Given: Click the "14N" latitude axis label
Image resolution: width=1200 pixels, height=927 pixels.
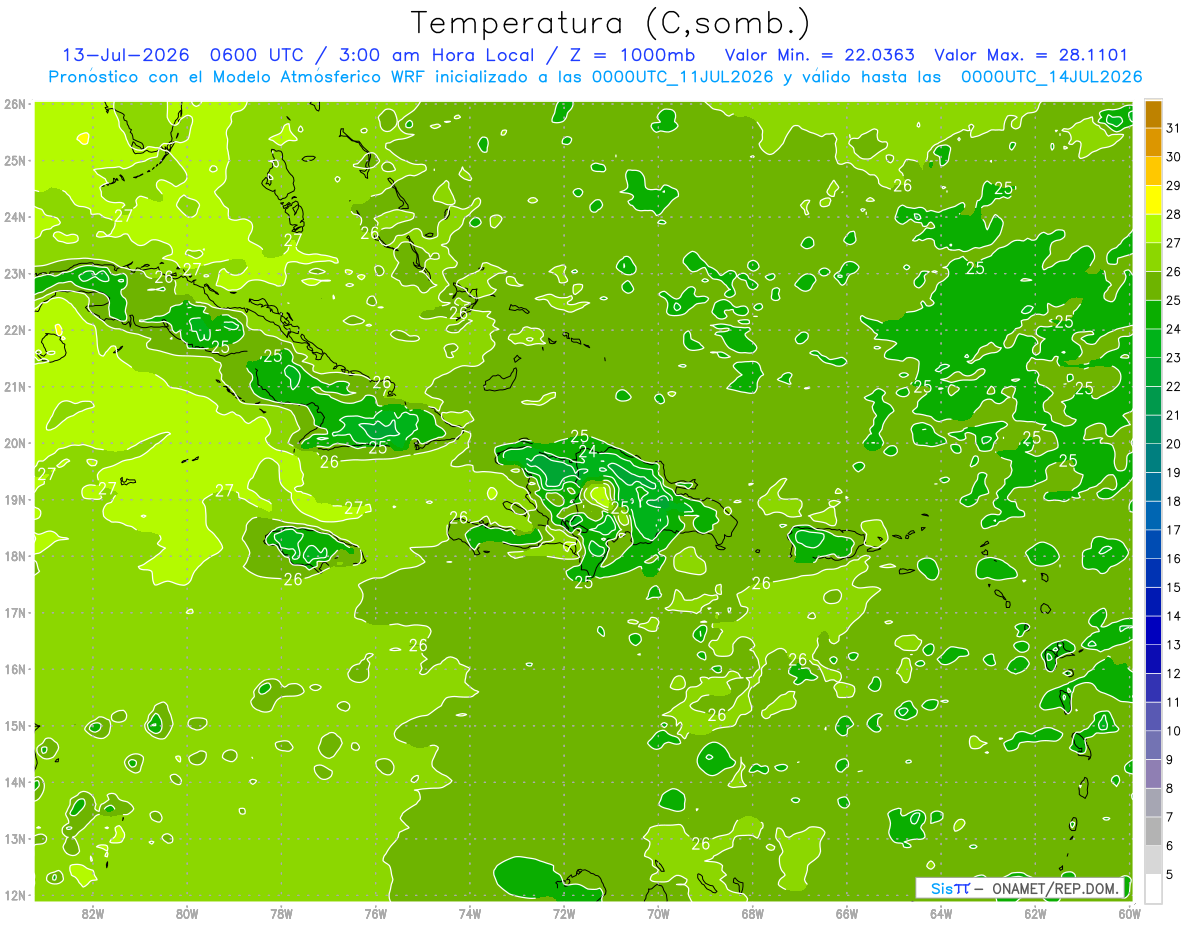Looking at the screenshot, I should point(15,782).
